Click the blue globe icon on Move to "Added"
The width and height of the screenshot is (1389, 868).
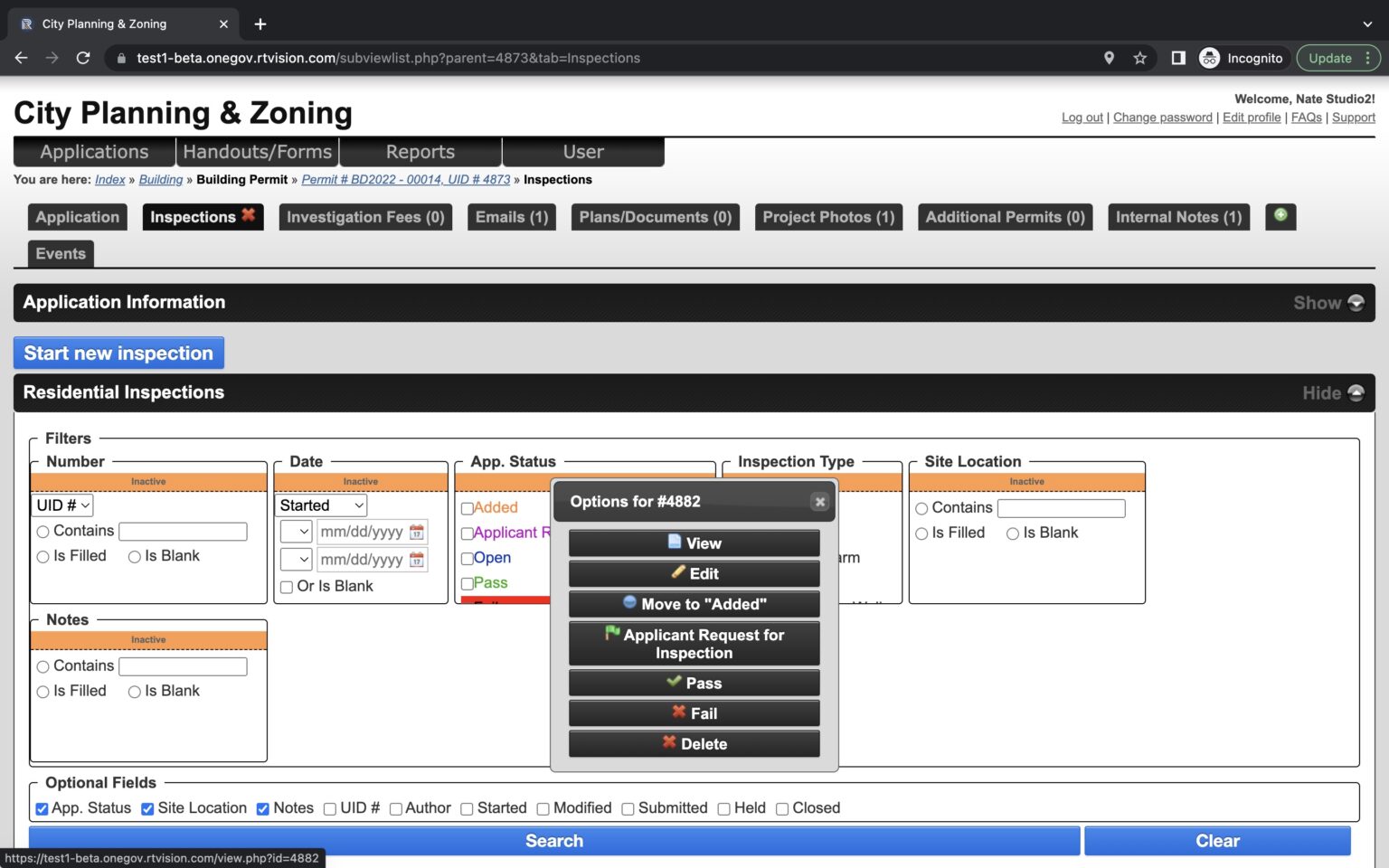click(629, 603)
